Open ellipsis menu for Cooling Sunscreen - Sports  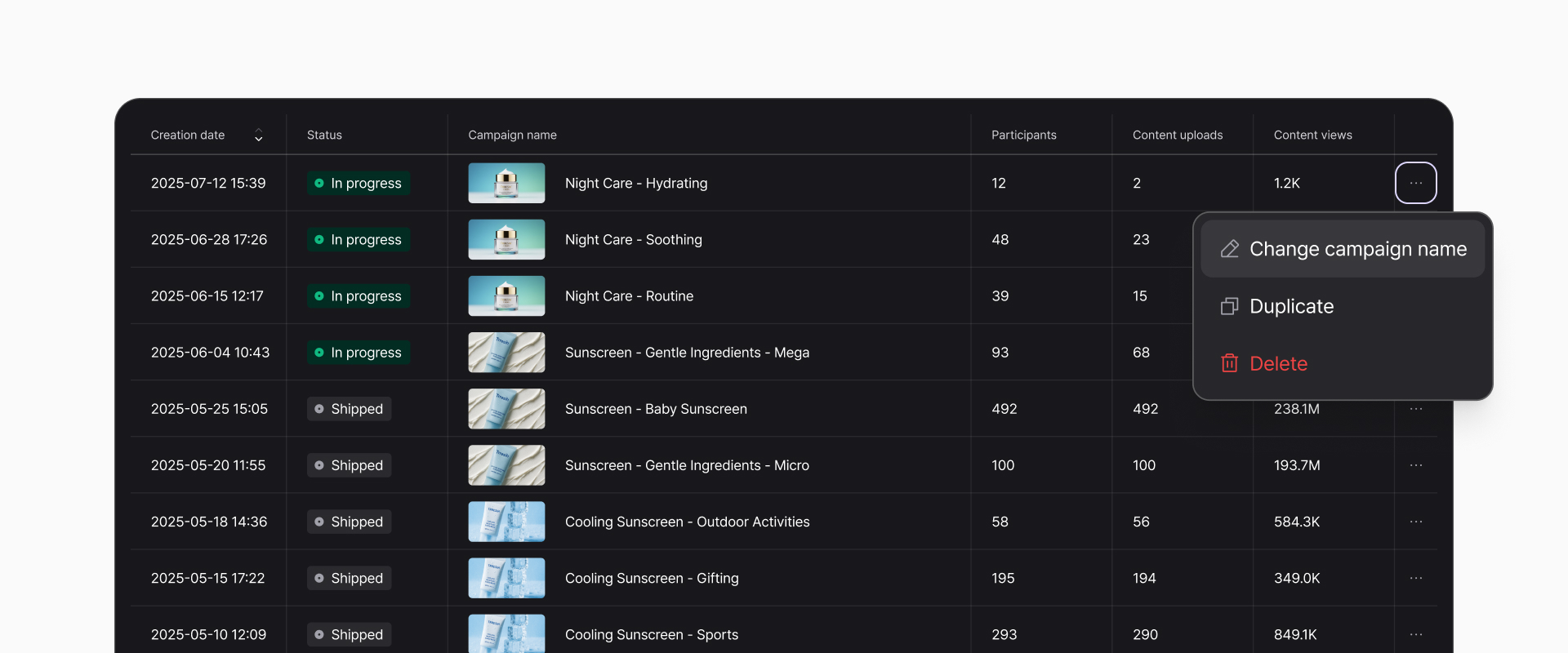[x=1415, y=634]
